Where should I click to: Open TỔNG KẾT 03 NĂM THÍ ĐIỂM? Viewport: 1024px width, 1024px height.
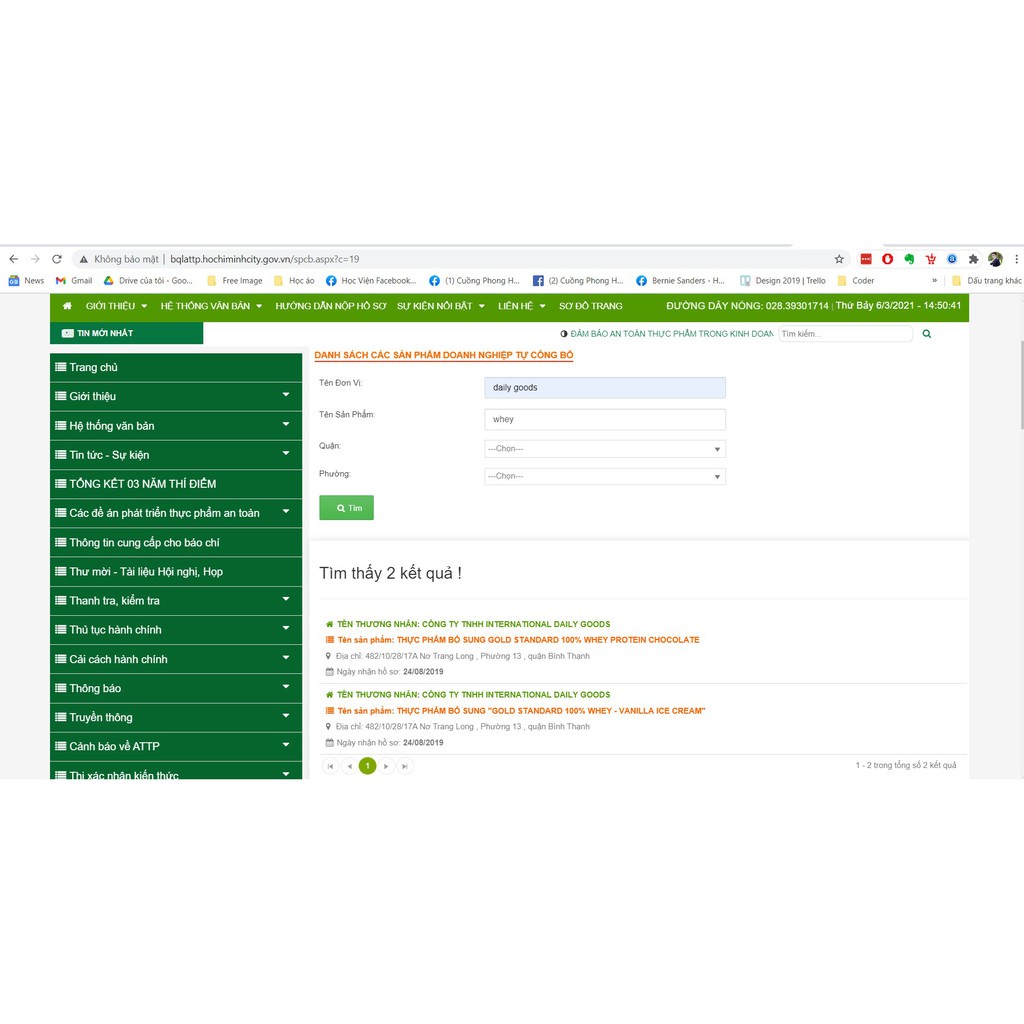pyautogui.click(x=176, y=484)
